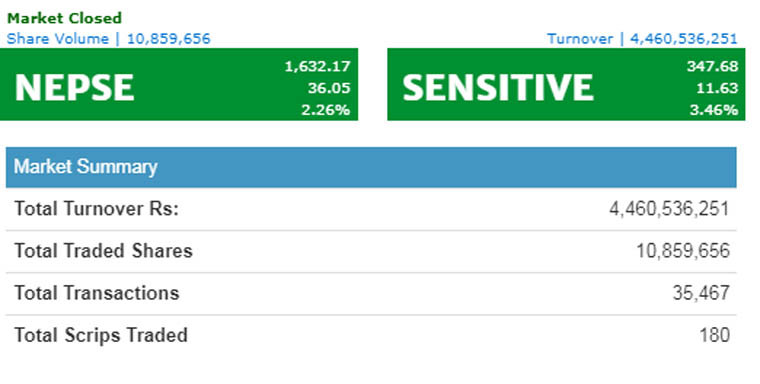Open the Turnover link at top right
Screen dimensions: 760x384
click(x=642, y=39)
